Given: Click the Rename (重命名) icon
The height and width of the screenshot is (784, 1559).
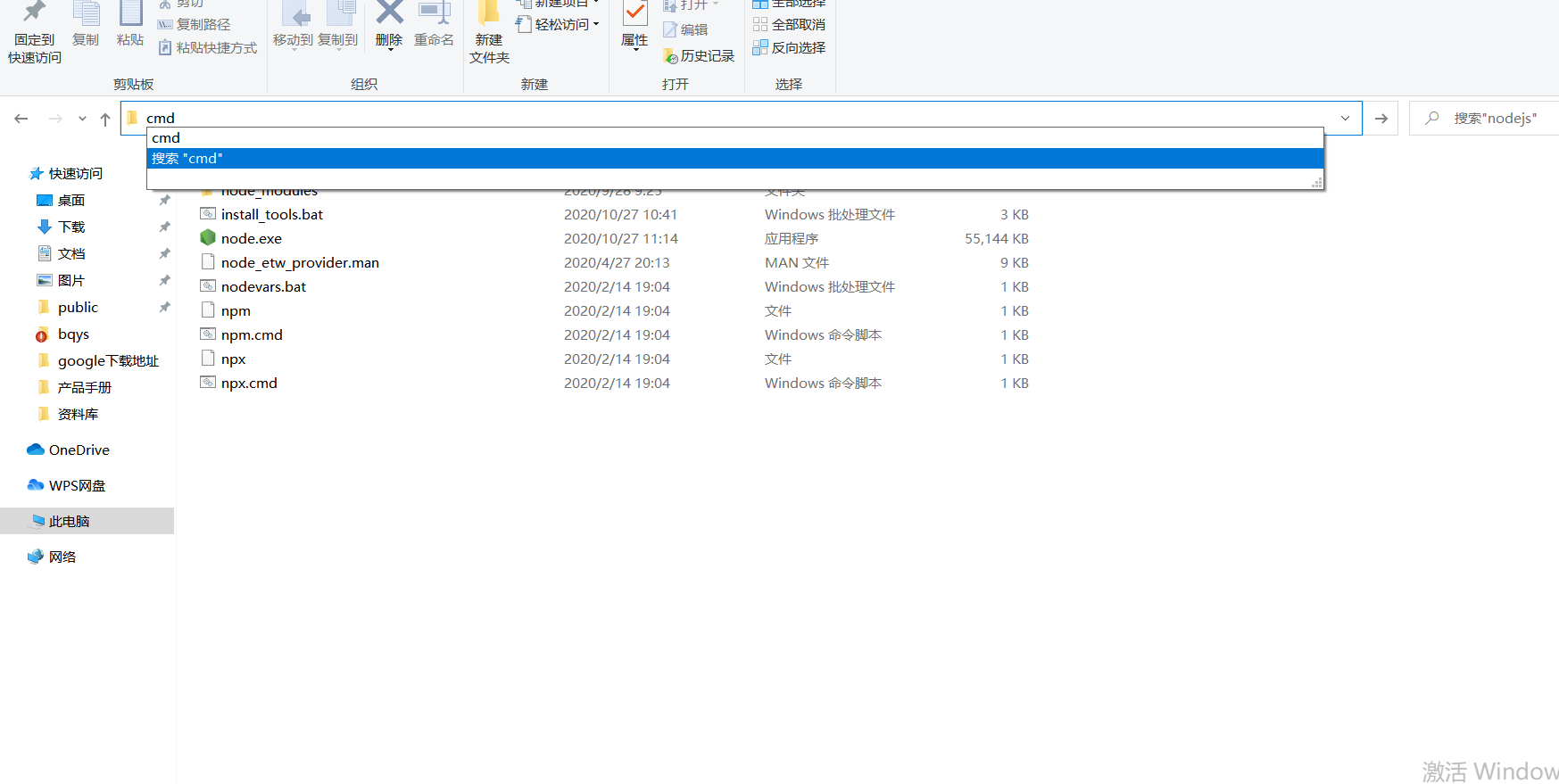Looking at the screenshot, I should click(435, 12).
